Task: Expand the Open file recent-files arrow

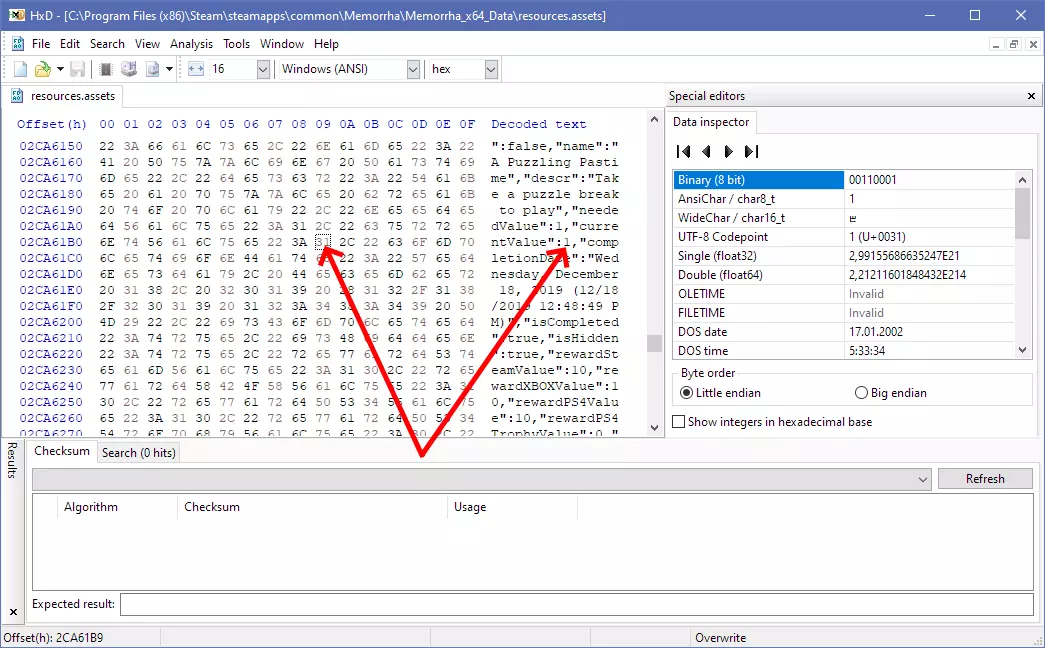Action: tap(60, 69)
